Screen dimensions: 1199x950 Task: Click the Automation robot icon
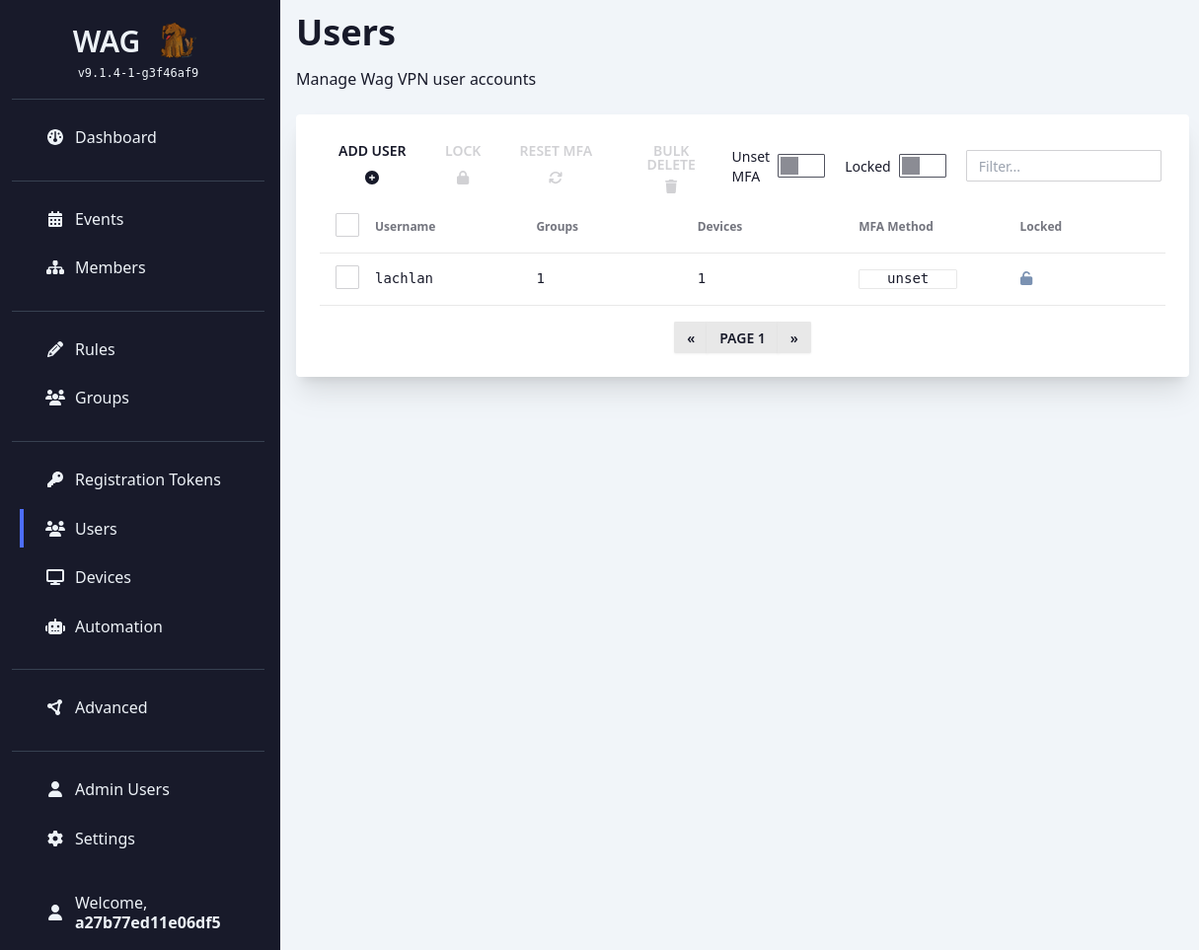click(55, 627)
